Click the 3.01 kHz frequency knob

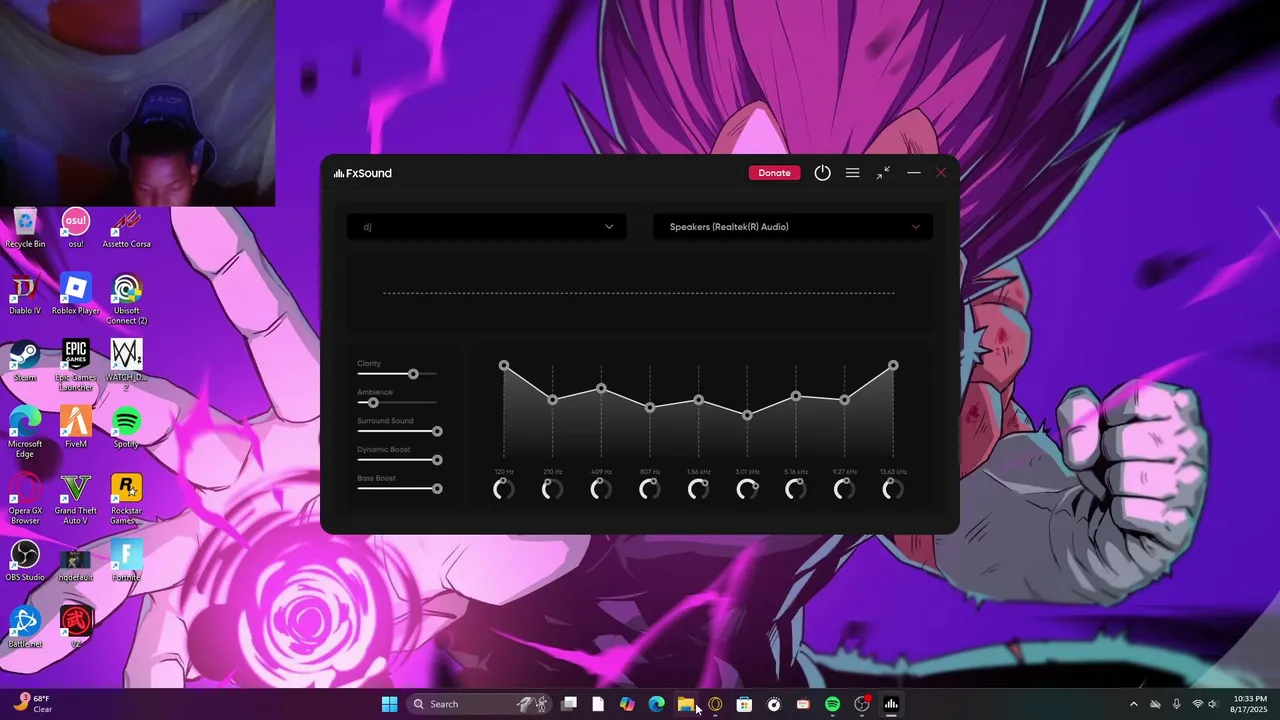pos(747,489)
